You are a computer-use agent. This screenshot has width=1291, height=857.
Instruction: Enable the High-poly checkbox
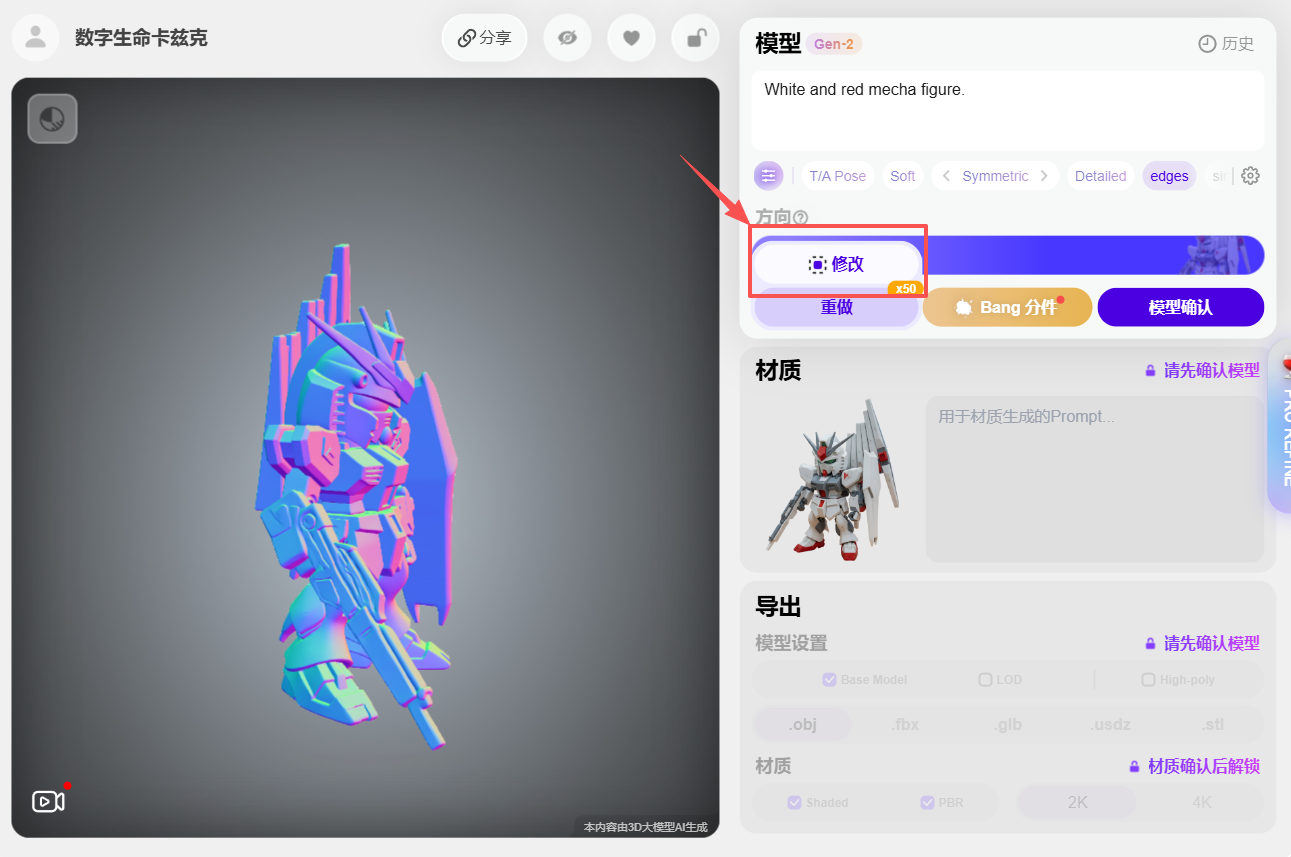(1148, 679)
